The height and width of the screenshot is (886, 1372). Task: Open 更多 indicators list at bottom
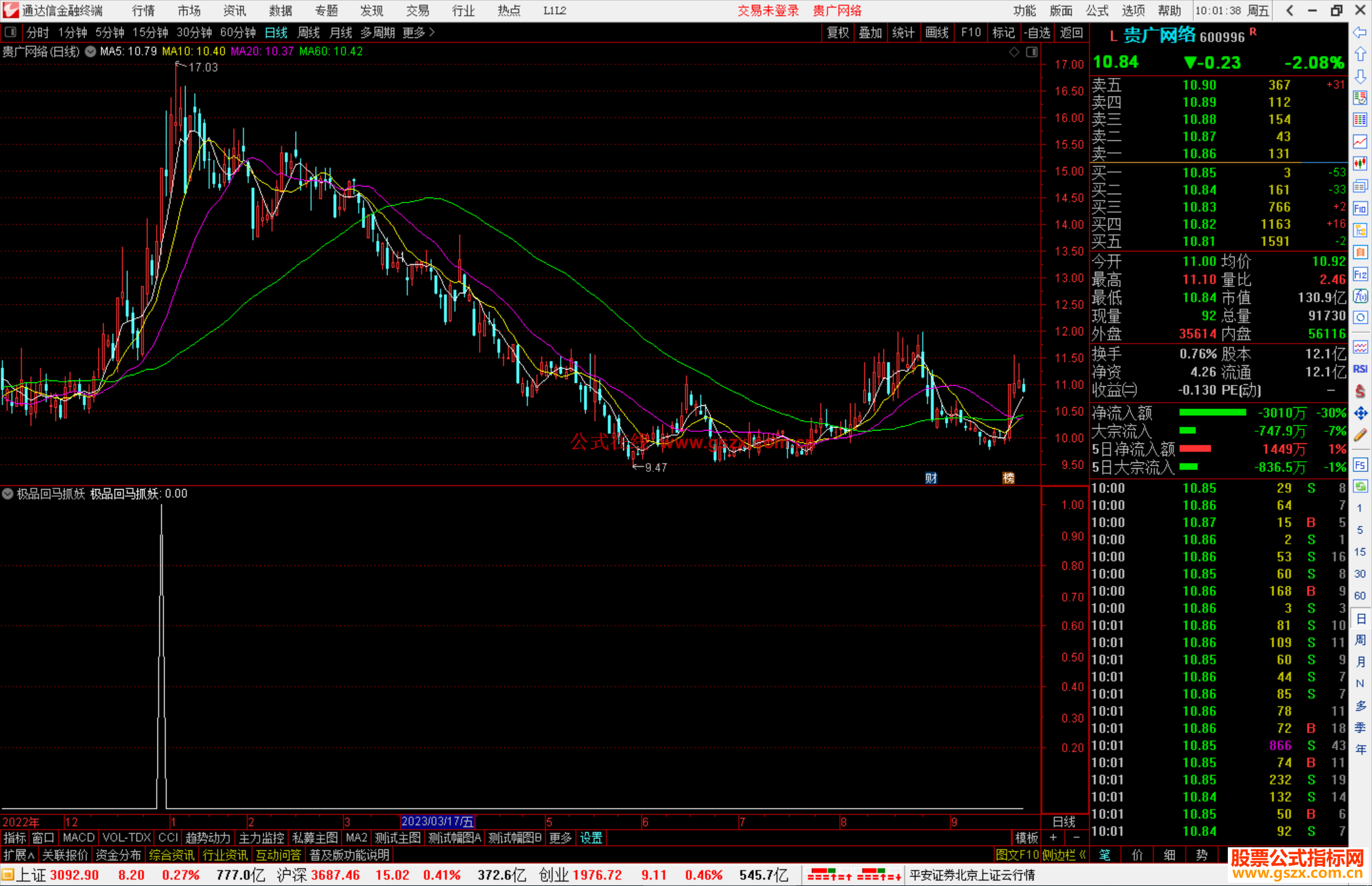point(560,838)
